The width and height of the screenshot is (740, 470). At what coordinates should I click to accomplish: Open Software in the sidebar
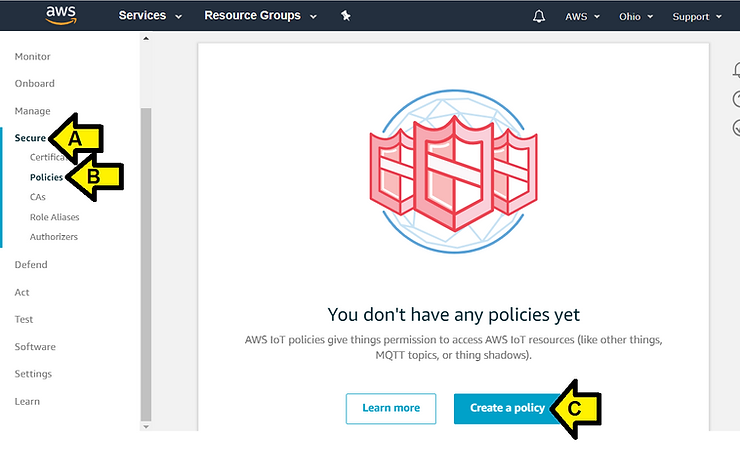click(x=35, y=347)
